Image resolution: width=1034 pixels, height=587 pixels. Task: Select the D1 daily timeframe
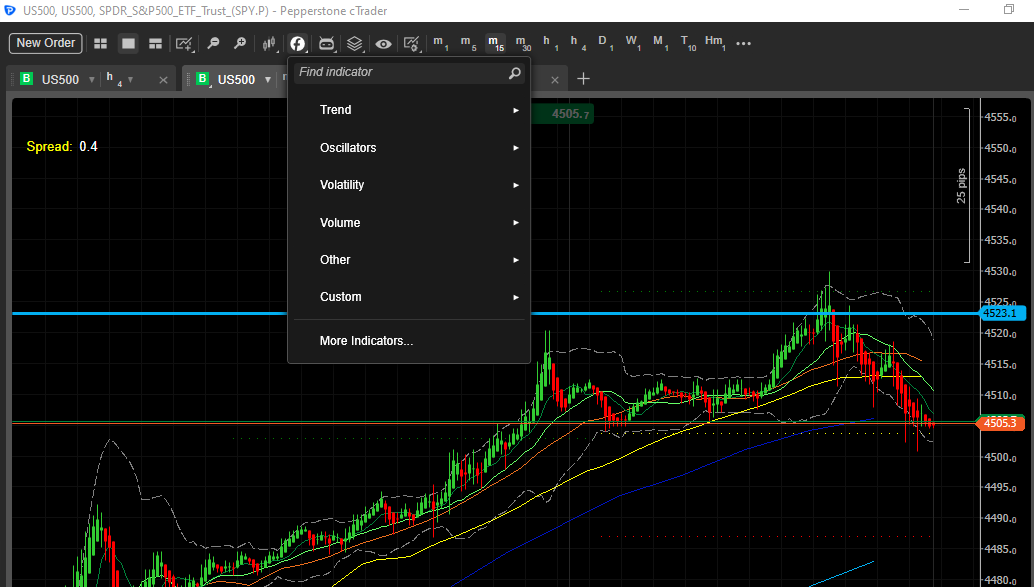605,43
